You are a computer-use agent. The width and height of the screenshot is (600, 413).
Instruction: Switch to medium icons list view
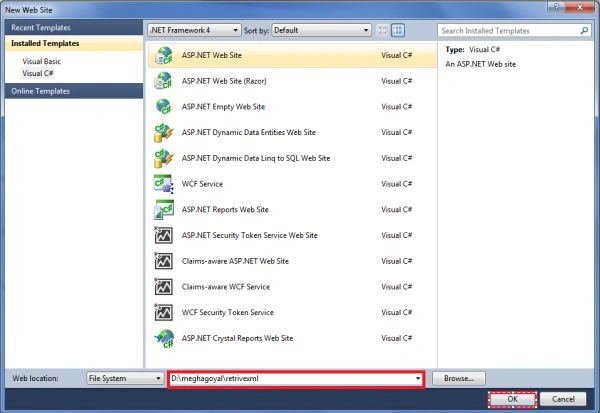click(x=398, y=30)
